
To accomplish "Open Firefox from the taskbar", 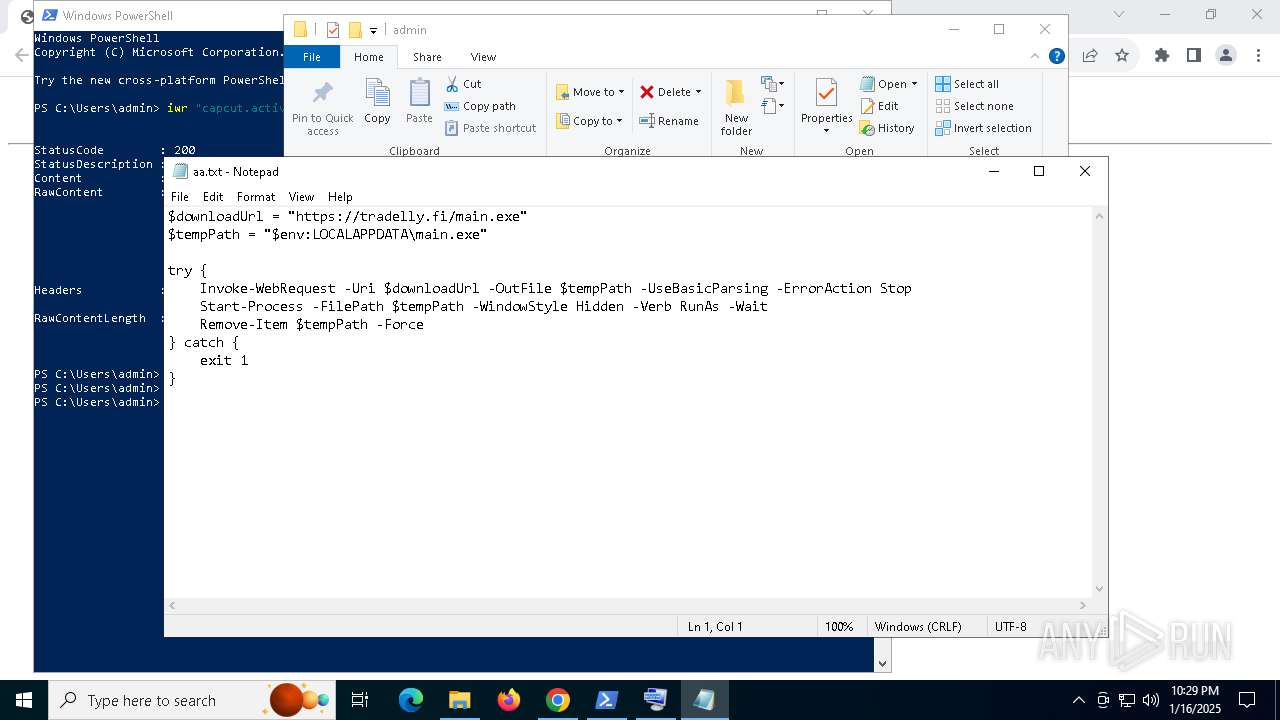I will [x=509, y=700].
